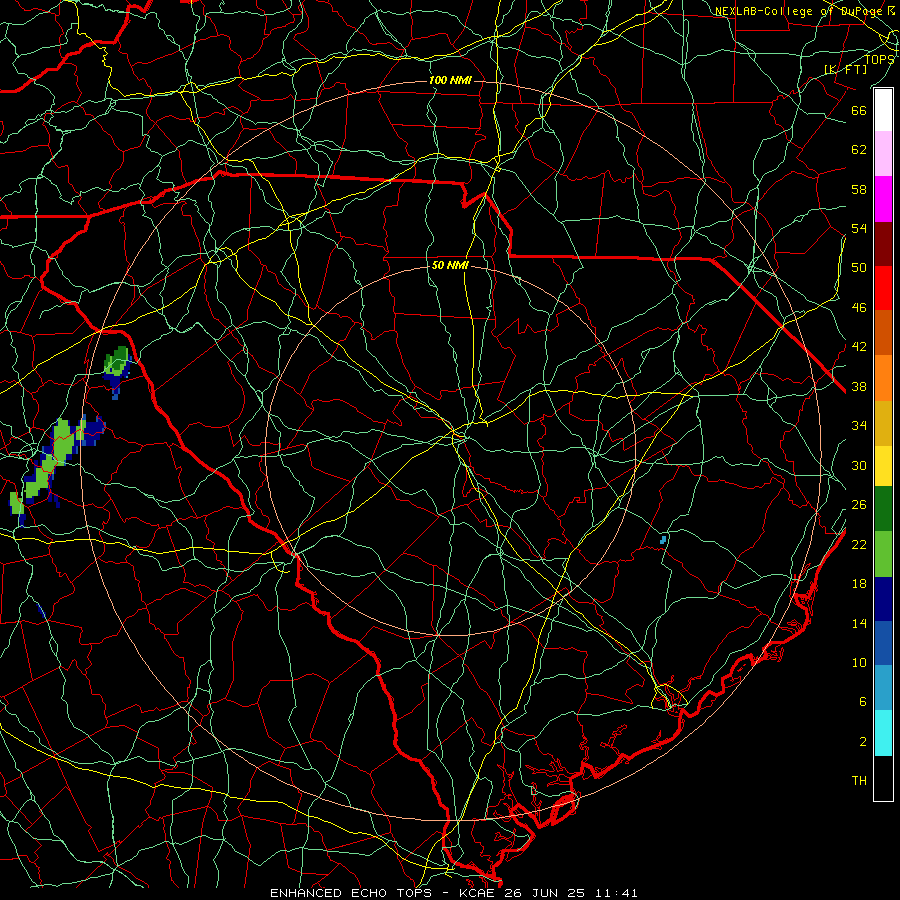Click the dark green 30 kft legend swatch
900x900 pixels.
coord(883,509)
